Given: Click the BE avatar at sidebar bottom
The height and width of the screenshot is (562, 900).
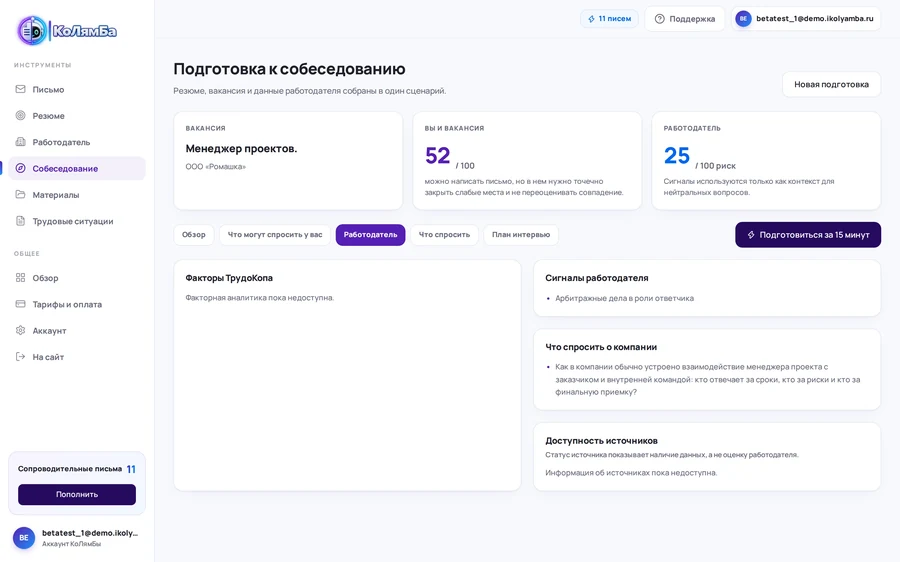Looking at the screenshot, I should tap(24, 538).
